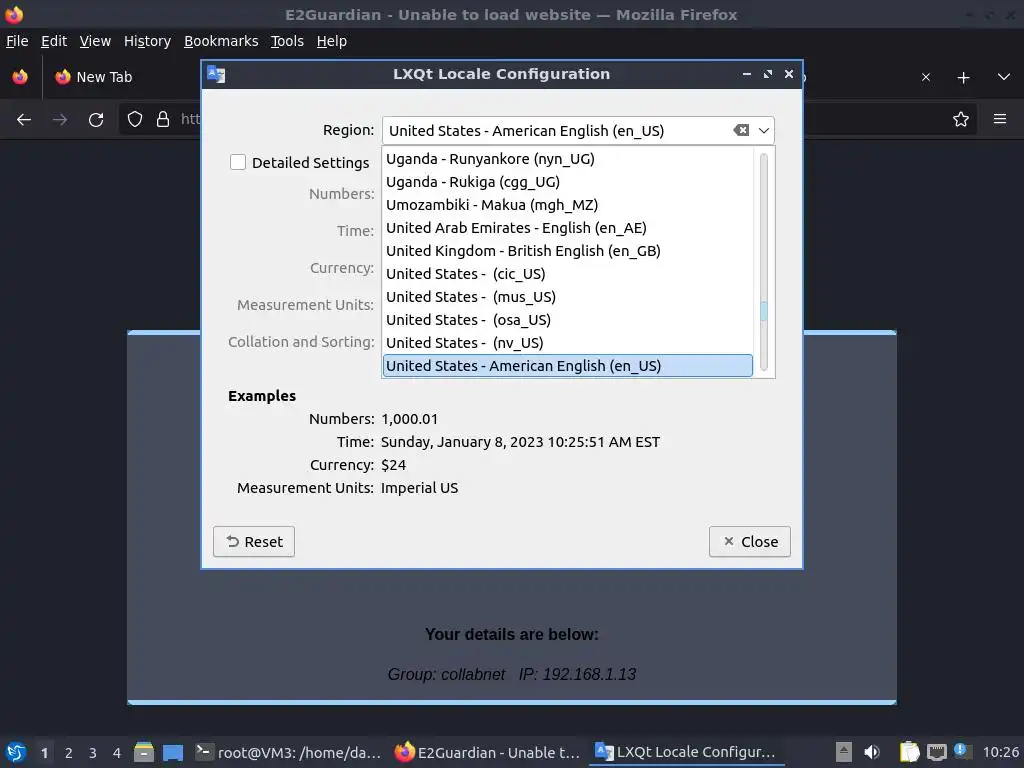
Task: Go back with Firefox back arrow
Action: pyautogui.click(x=24, y=120)
